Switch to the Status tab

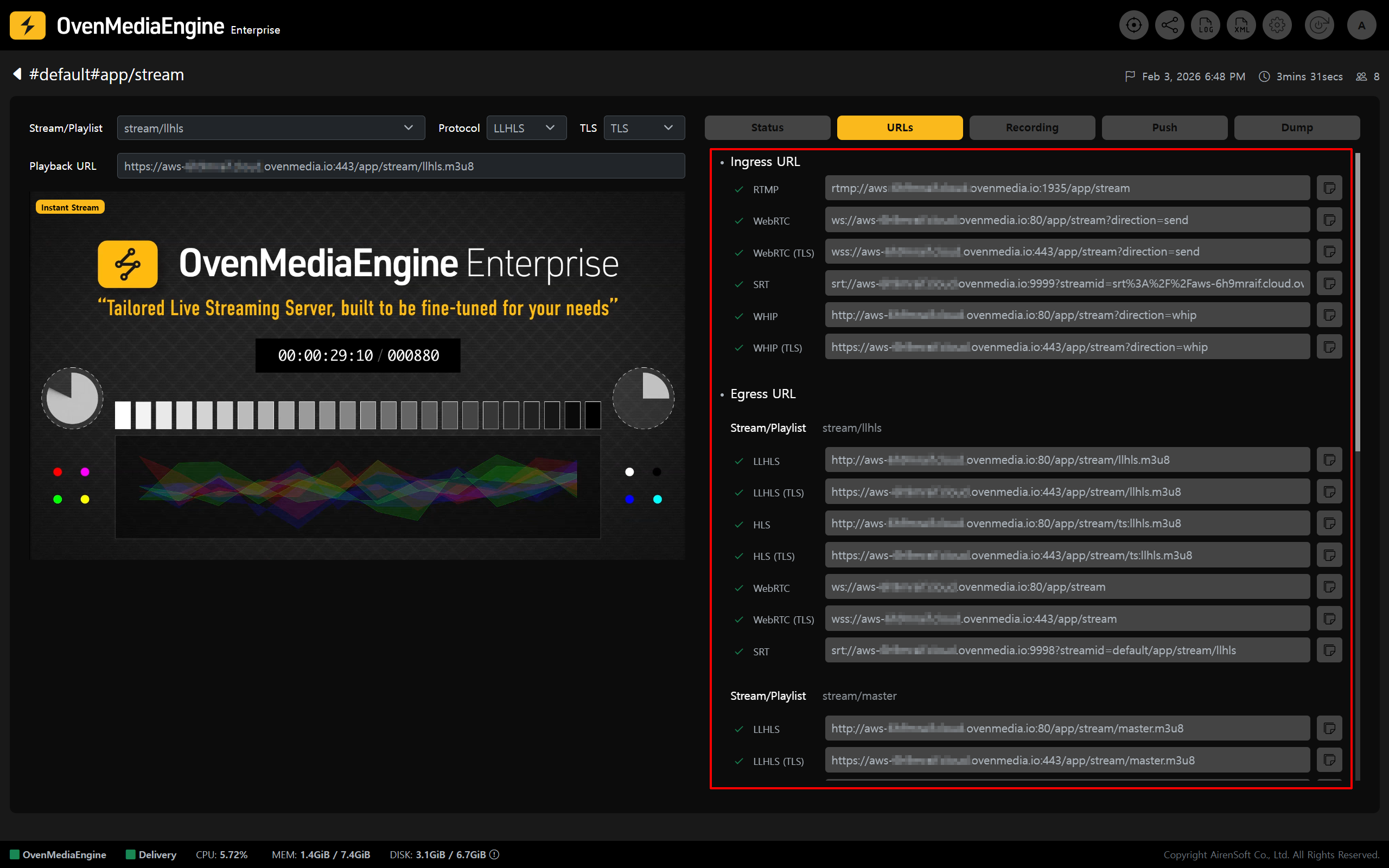767,127
